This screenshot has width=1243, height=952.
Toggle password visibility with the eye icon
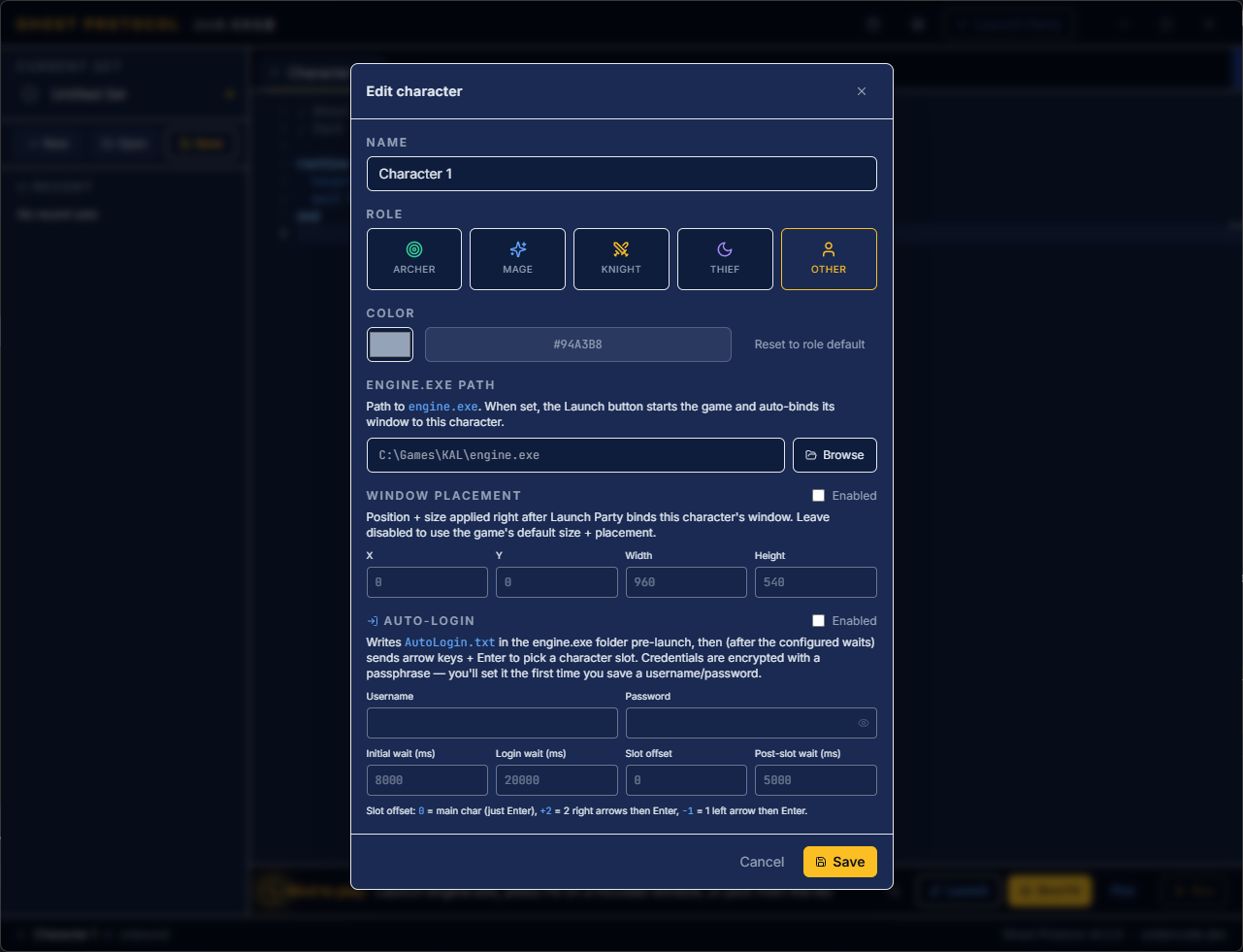pyautogui.click(x=864, y=722)
